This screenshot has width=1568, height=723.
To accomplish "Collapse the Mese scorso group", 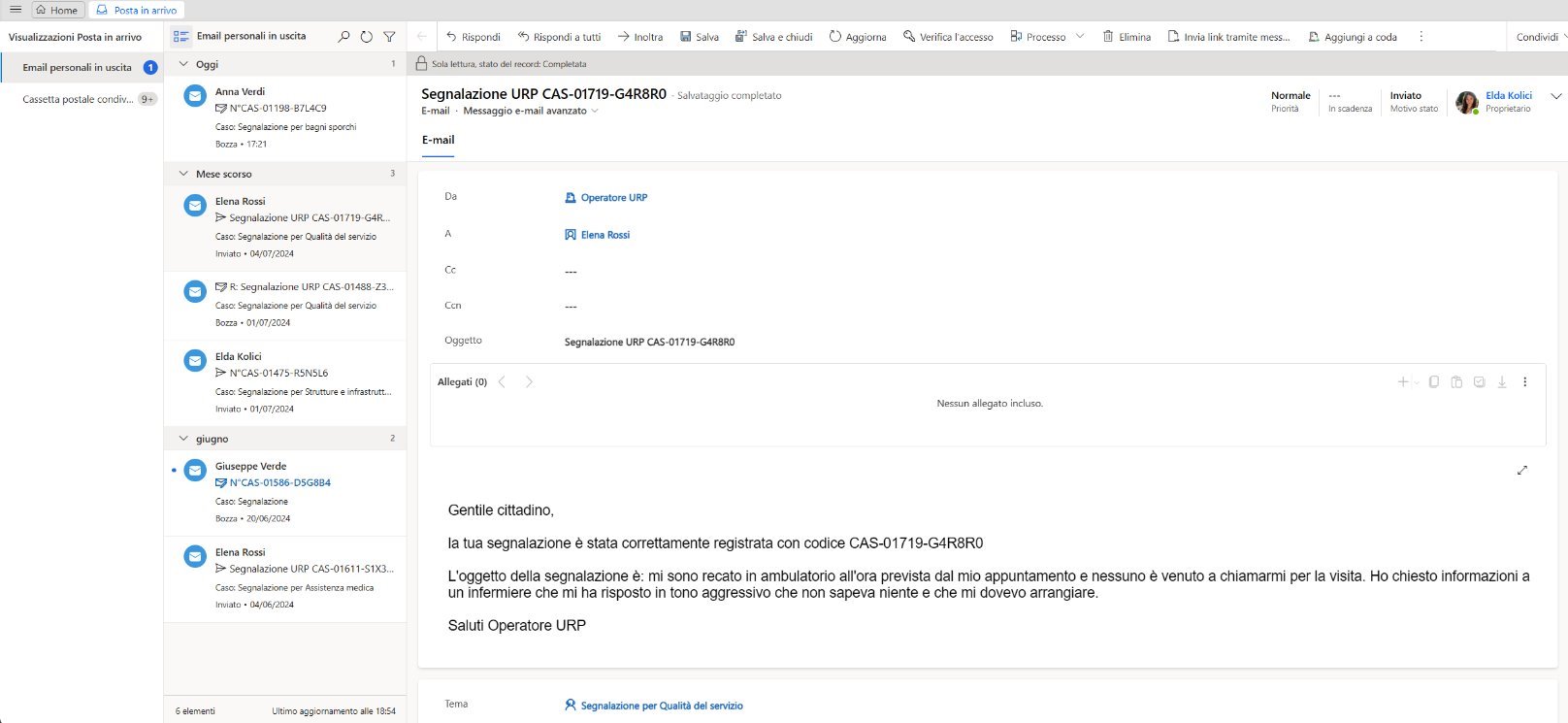I will [183, 174].
